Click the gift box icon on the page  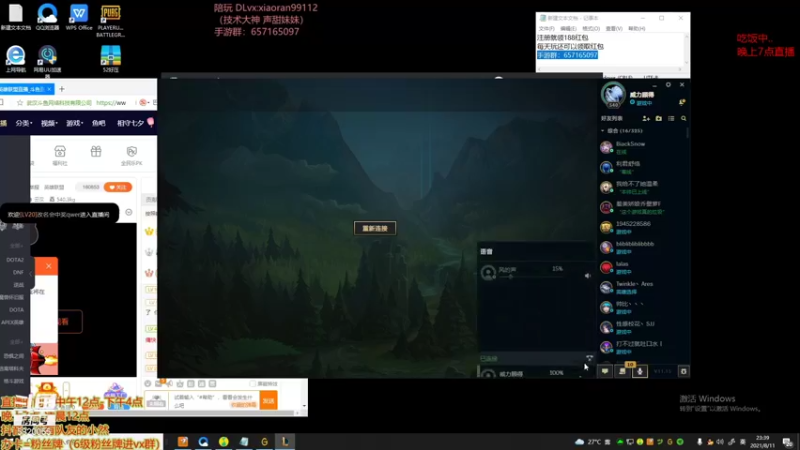pyautogui.click(x=96, y=152)
